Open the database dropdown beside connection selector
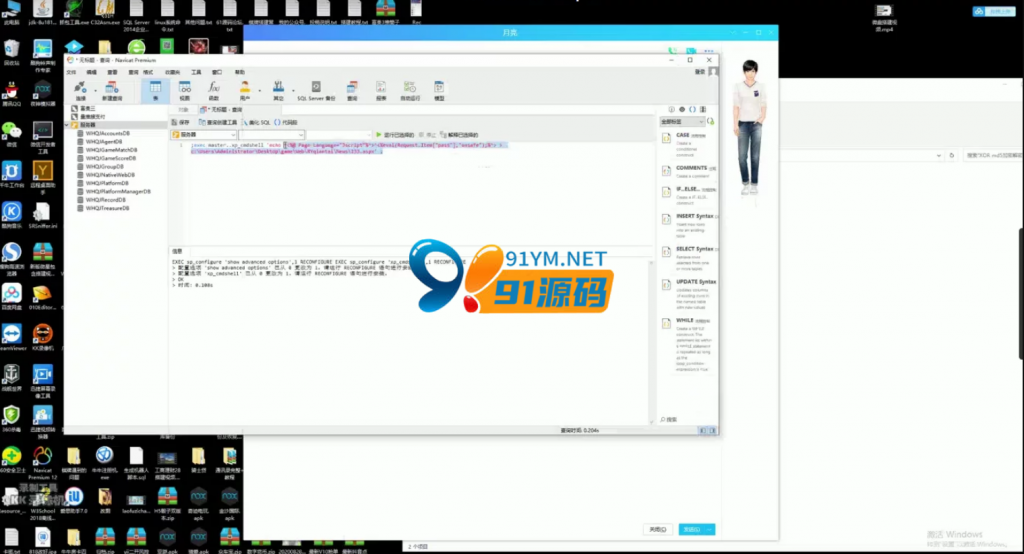This screenshot has width=1024, height=554. [272, 135]
